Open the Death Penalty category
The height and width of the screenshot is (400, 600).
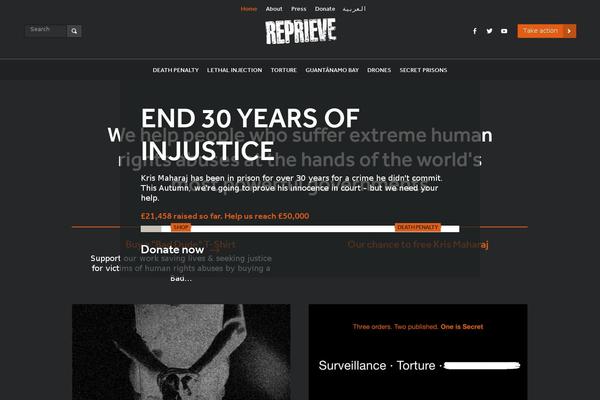point(176,70)
